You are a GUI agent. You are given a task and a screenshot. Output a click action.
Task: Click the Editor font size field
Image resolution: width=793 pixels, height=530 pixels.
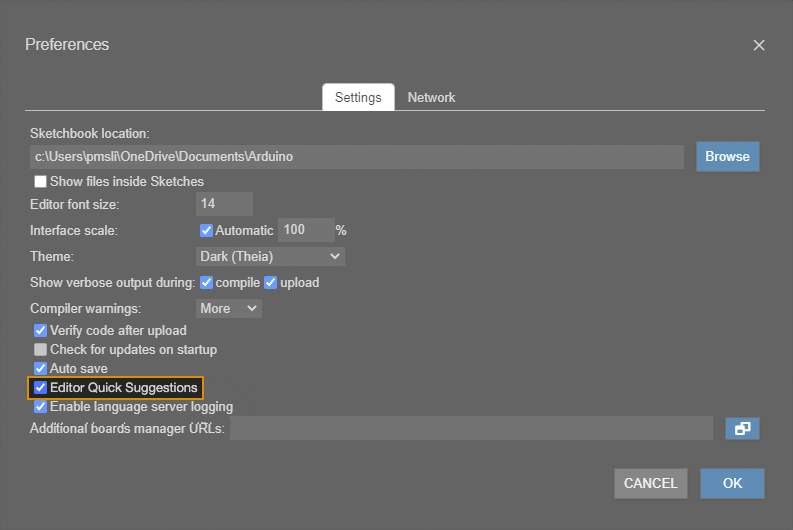(x=224, y=204)
